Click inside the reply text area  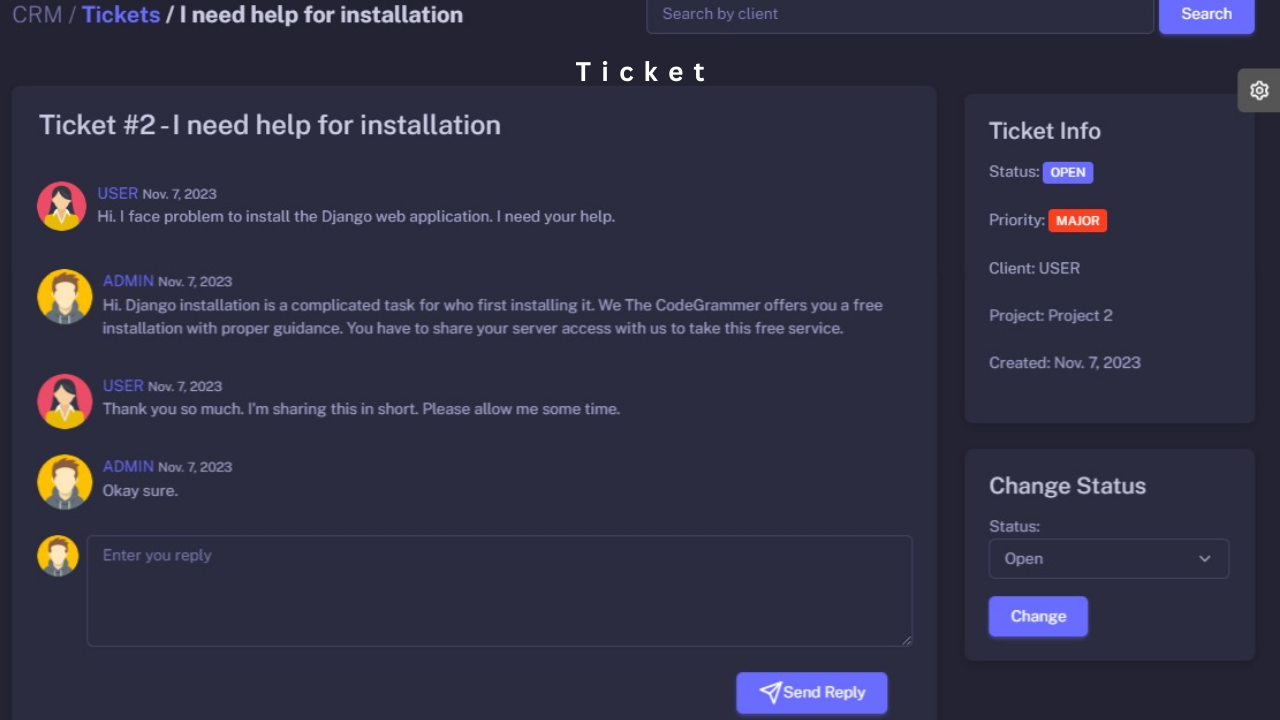point(499,590)
